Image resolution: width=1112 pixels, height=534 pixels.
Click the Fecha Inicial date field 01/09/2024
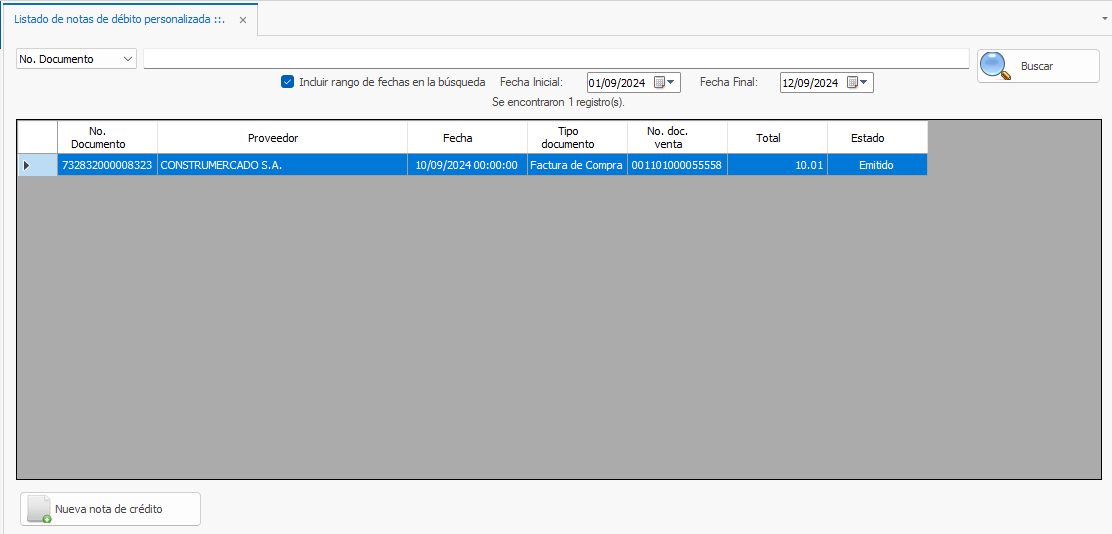pyautogui.click(x=618, y=83)
